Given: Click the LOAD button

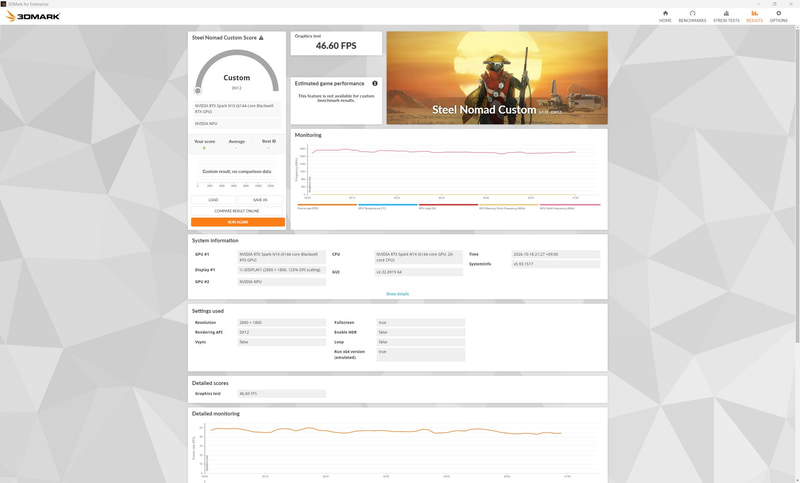Looking at the screenshot, I should (x=213, y=200).
